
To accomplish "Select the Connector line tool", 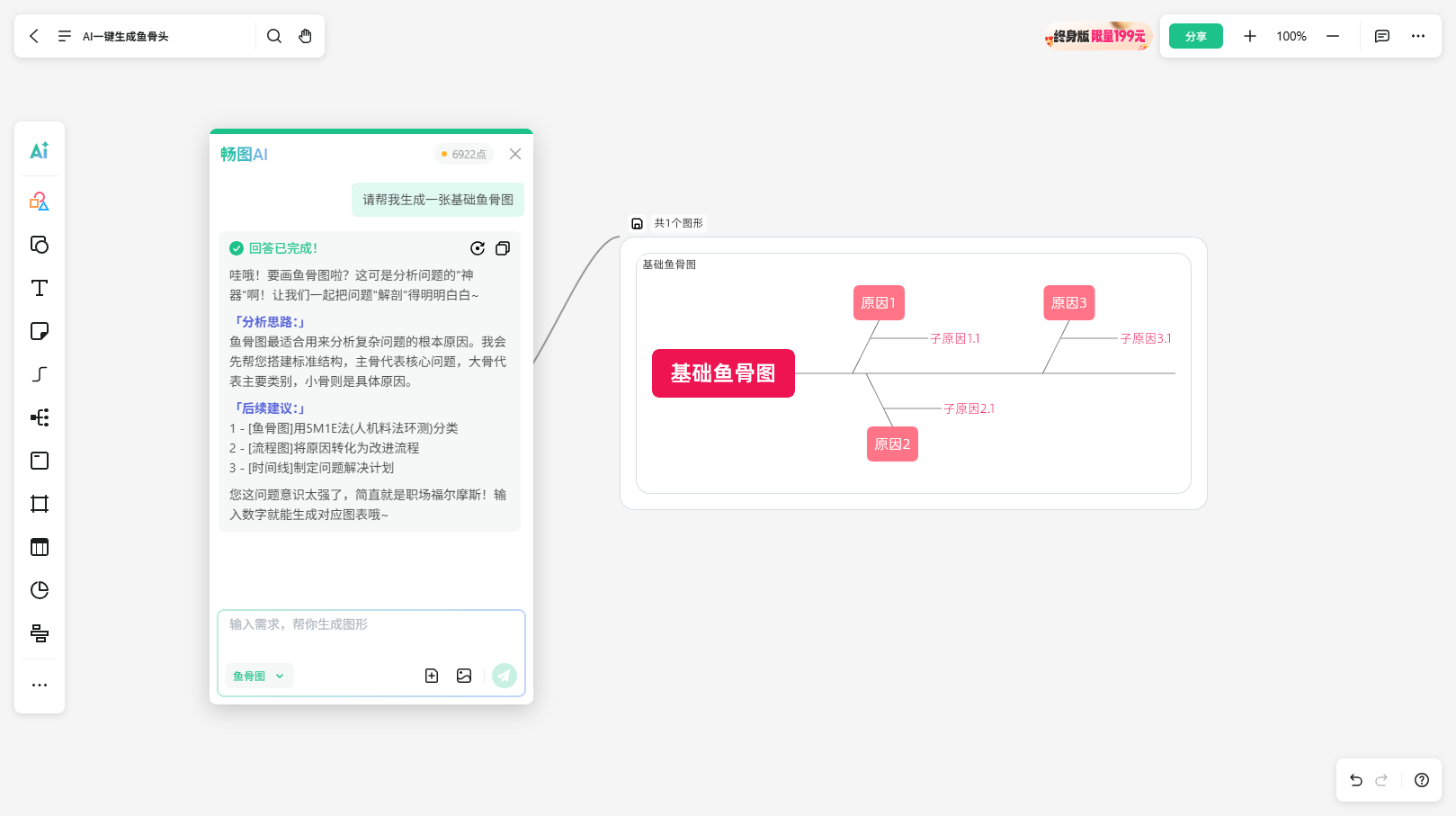I will [40, 374].
